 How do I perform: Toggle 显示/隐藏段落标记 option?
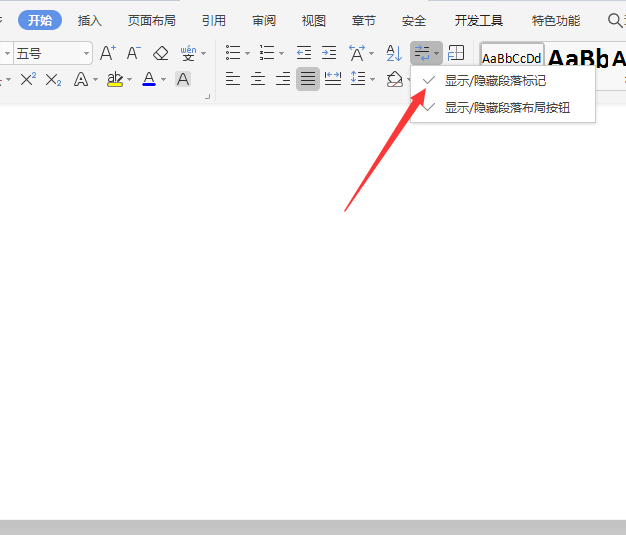(495, 80)
